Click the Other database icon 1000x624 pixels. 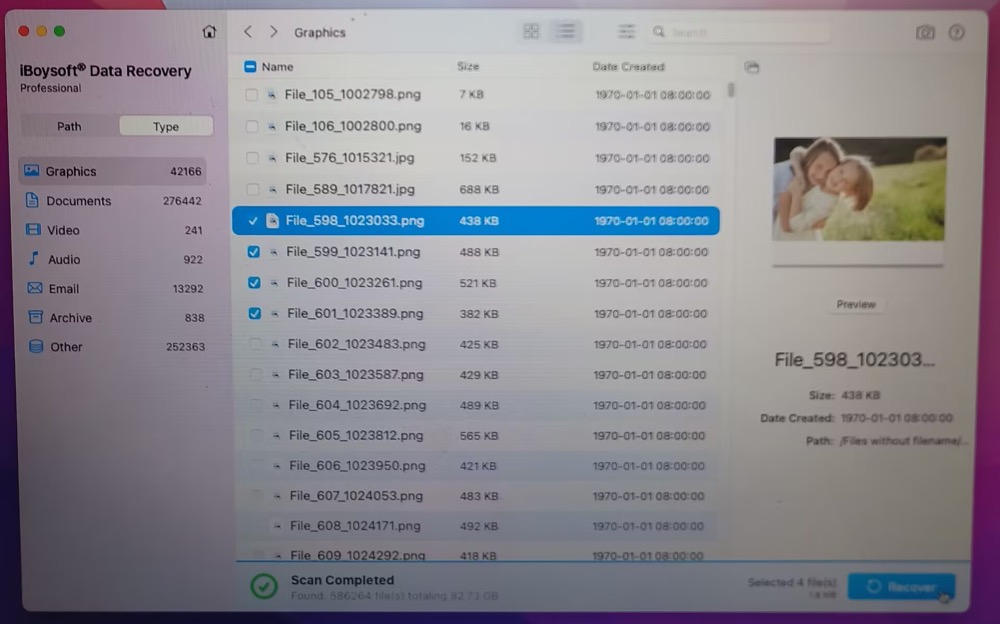point(36,346)
